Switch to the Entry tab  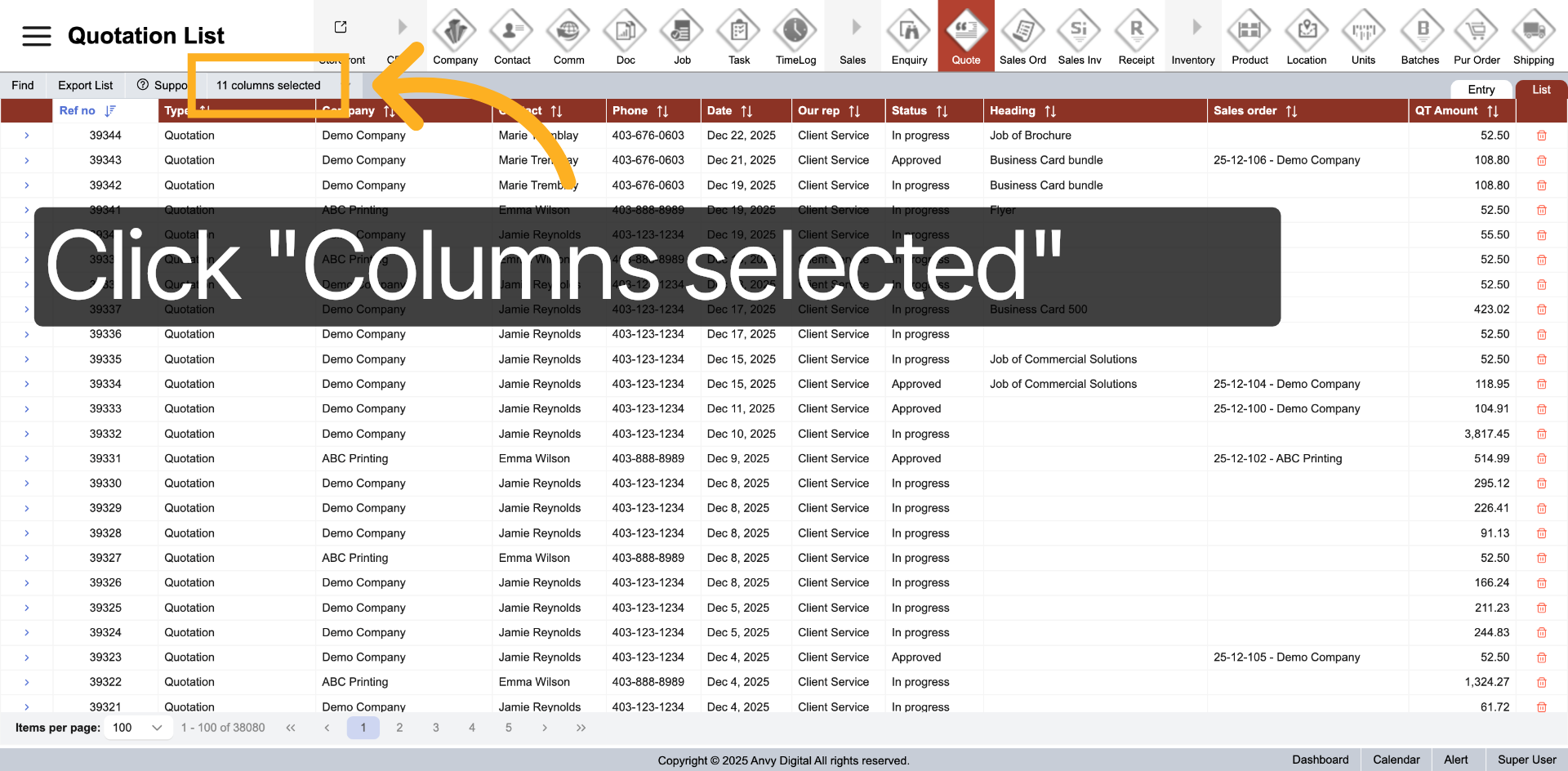(x=1481, y=90)
